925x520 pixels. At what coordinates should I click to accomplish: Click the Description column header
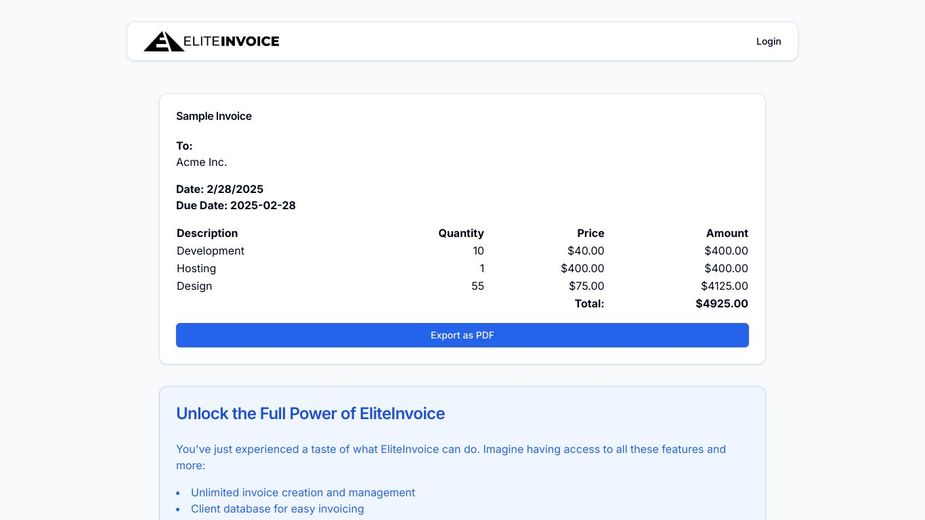[x=207, y=233]
